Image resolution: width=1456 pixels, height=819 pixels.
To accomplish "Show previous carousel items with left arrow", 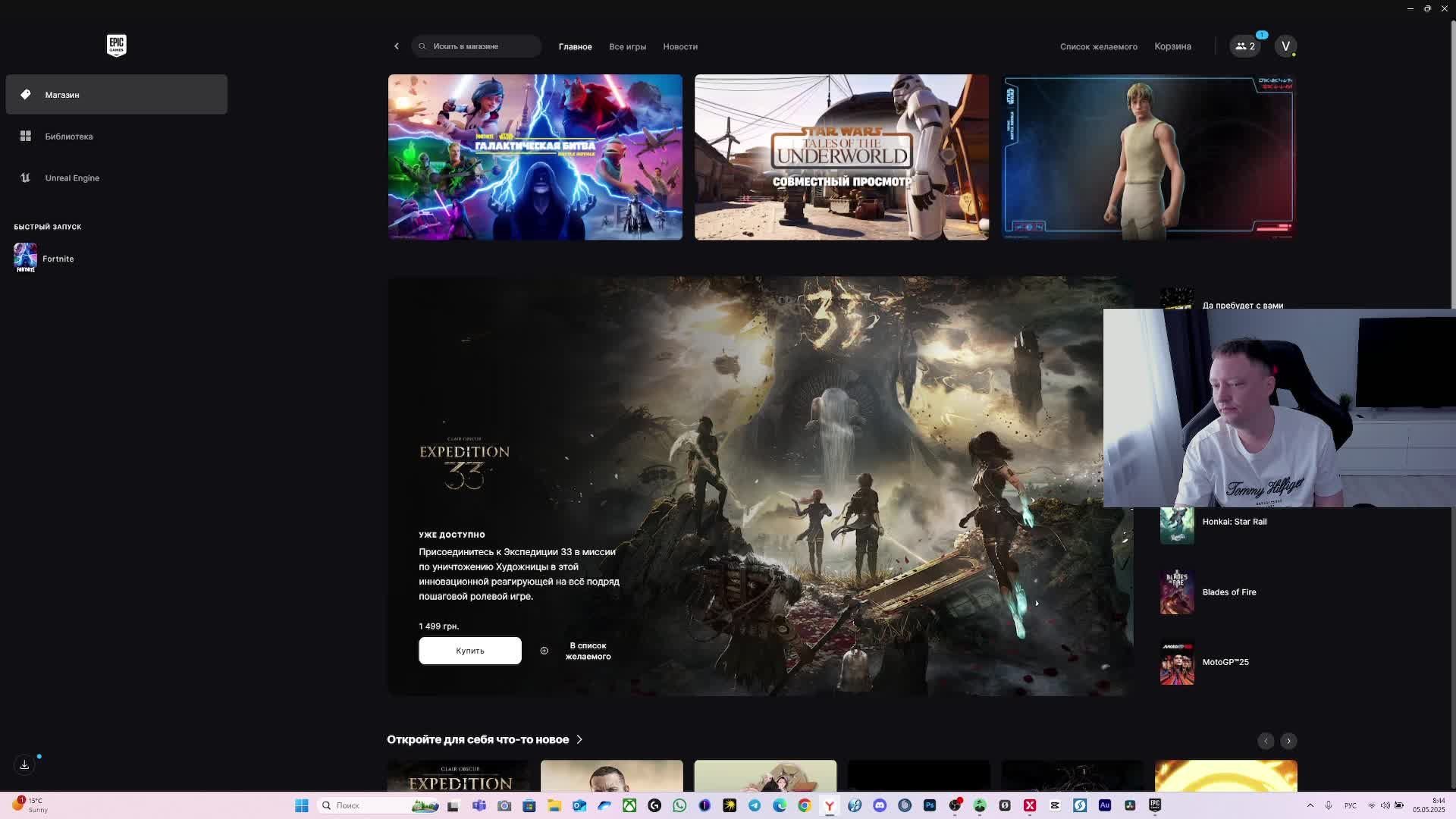I will tap(1265, 741).
